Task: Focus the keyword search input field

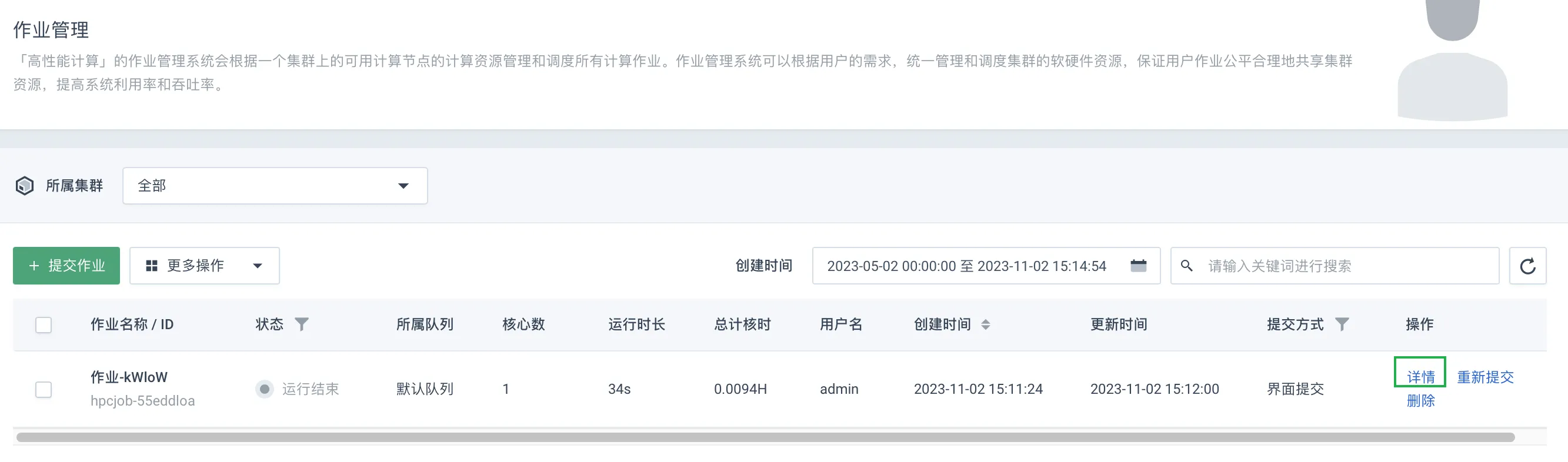Action: [x=1335, y=266]
